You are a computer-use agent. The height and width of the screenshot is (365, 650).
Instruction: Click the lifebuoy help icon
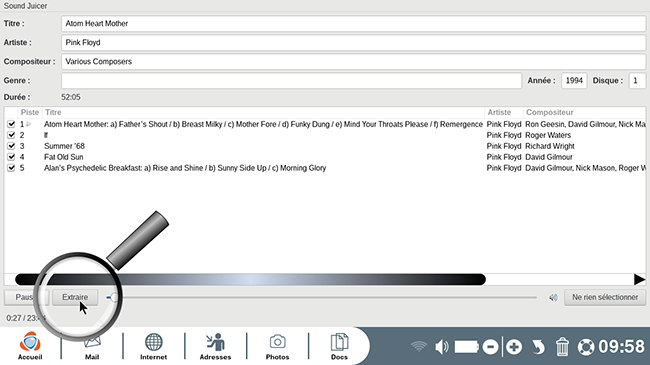point(586,347)
